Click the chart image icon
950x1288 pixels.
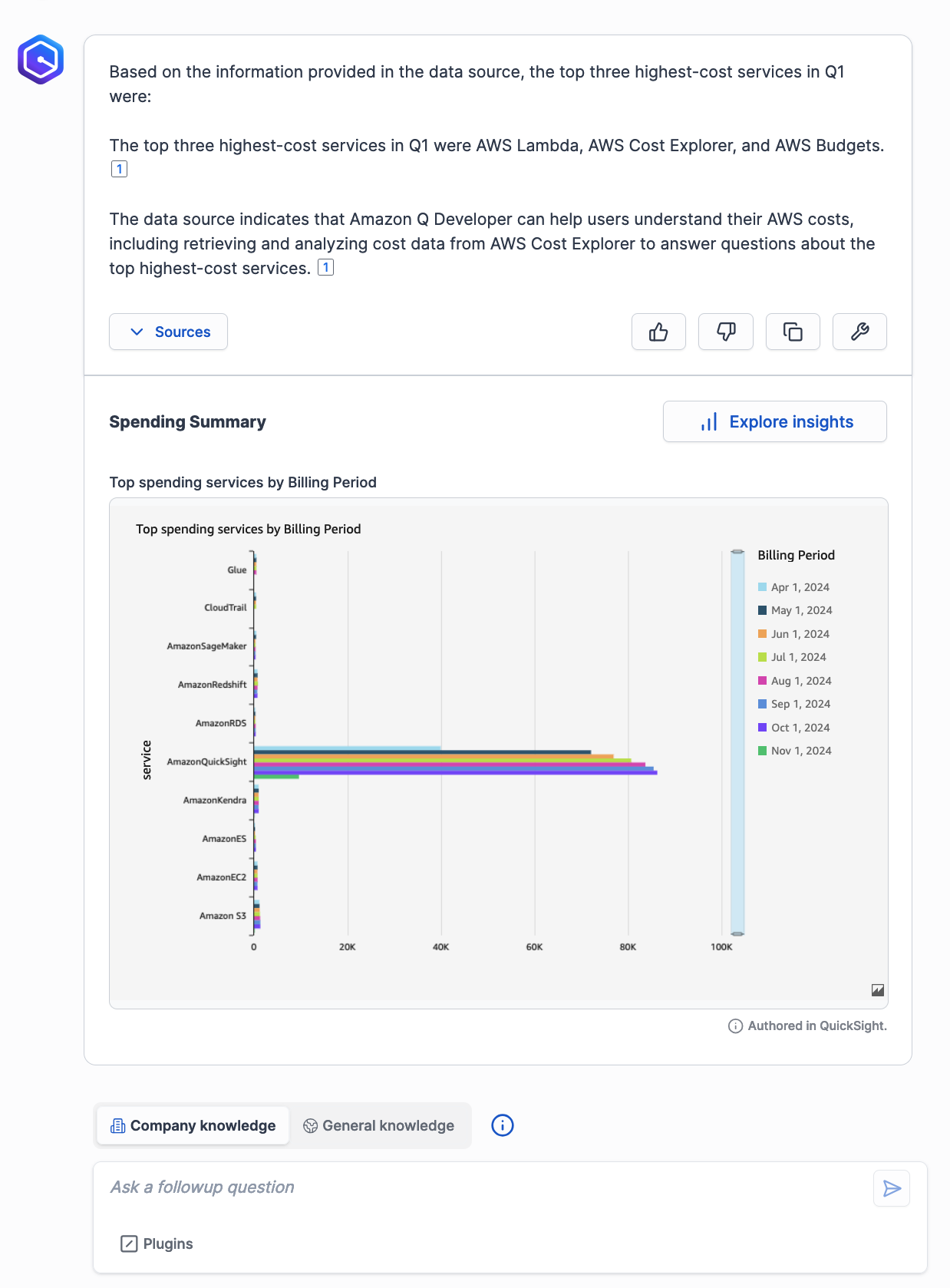[878, 990]
